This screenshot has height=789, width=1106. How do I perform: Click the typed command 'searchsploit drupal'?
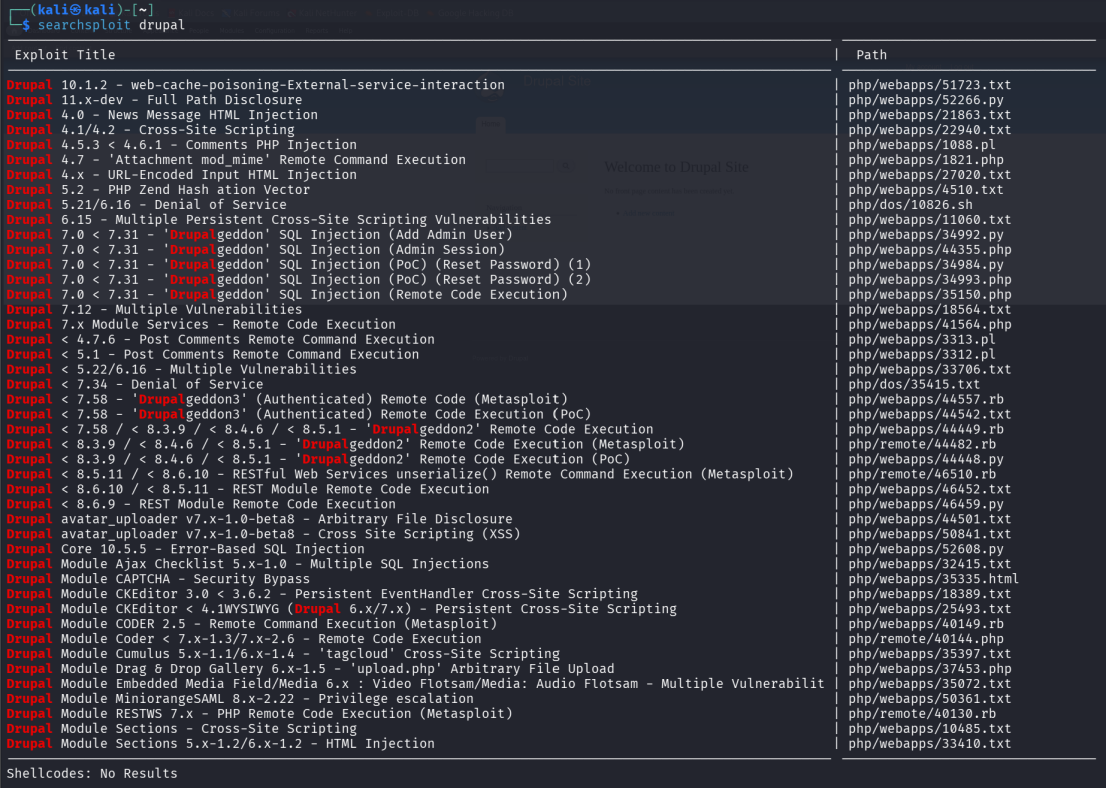tap(111, 25)
